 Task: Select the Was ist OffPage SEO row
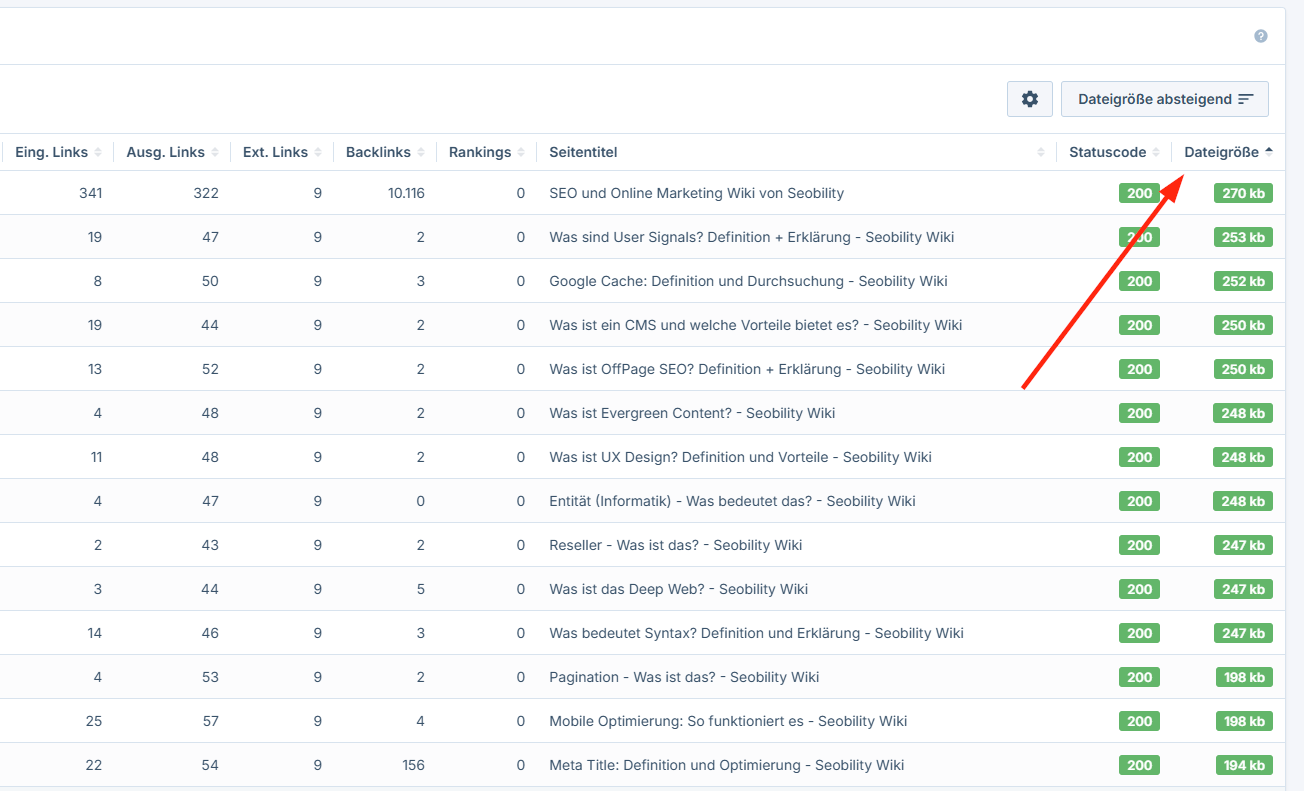[x=746, y=369]
